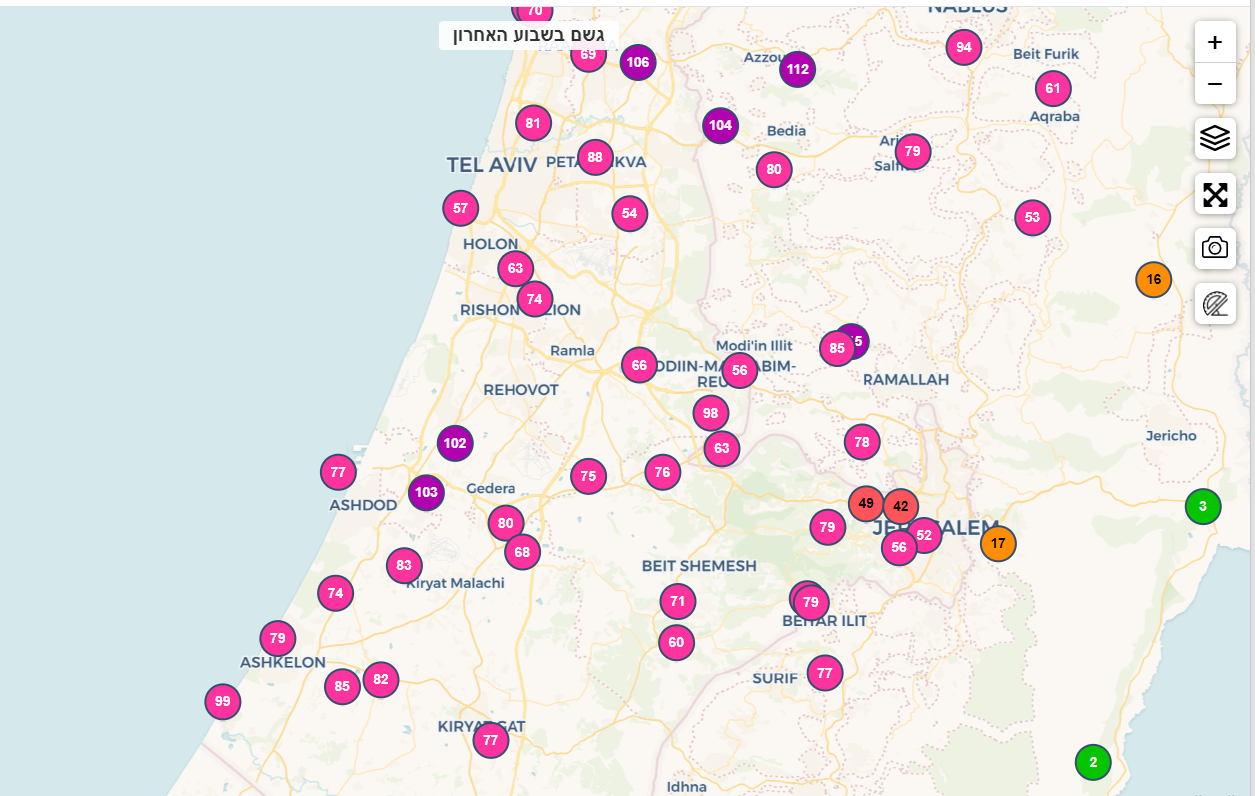Open the red 49 station marker
1255x796 pixels.
pyautogui.click(x=865, y=502)
